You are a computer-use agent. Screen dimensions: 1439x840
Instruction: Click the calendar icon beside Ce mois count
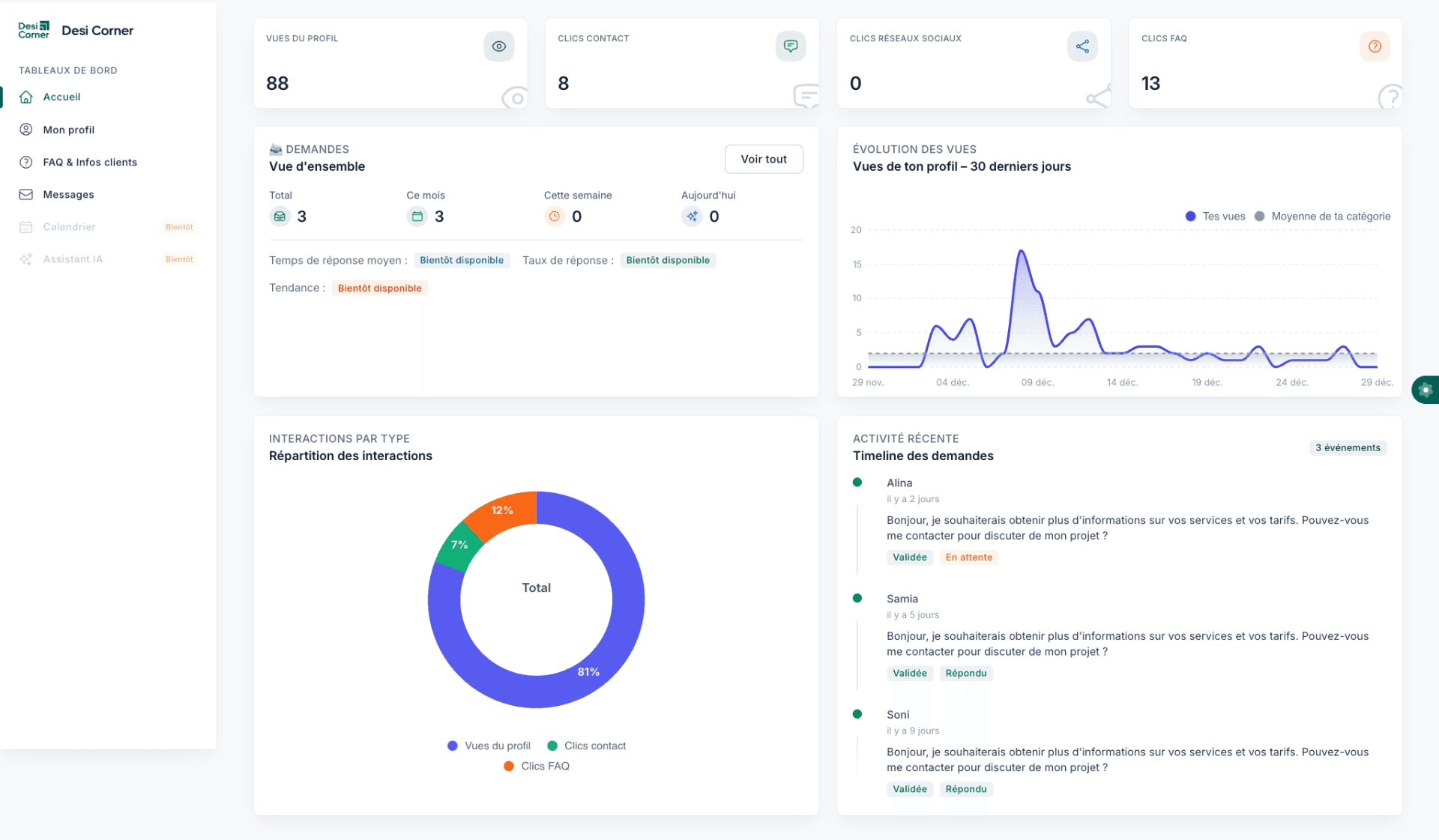(417, 217)
